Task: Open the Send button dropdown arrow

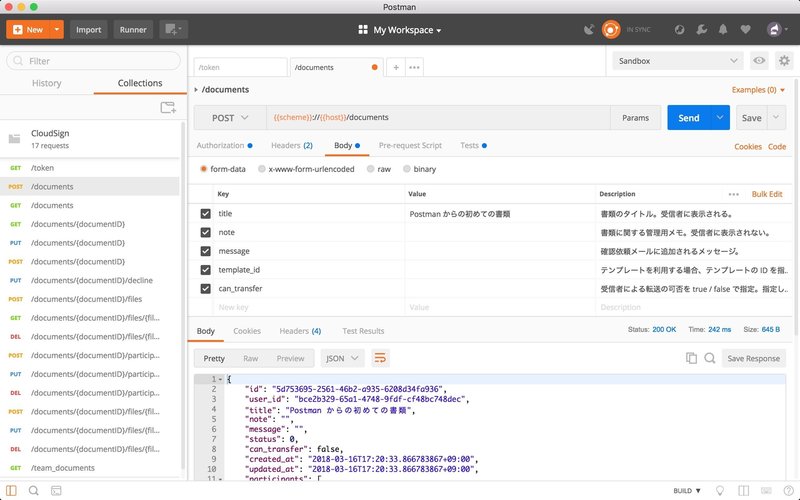Action: (719, 118)
